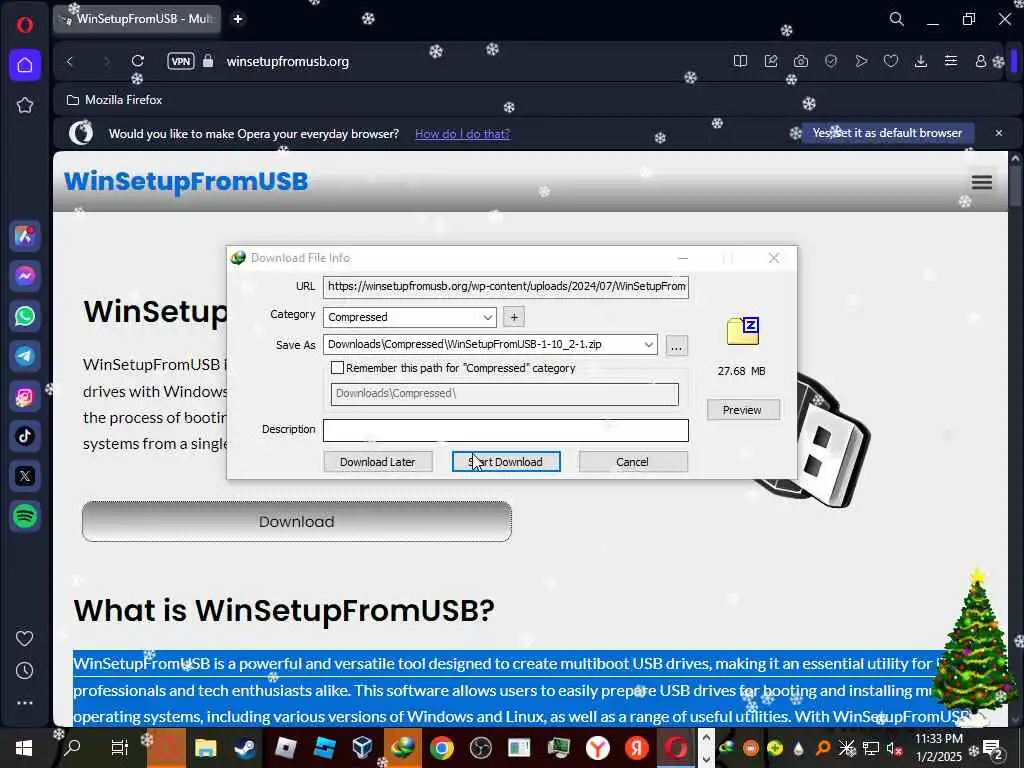This screenshot has width=1024, height=768.
Task: Check 'Remember this path for Compressed category'
Action: pos(337,368)
